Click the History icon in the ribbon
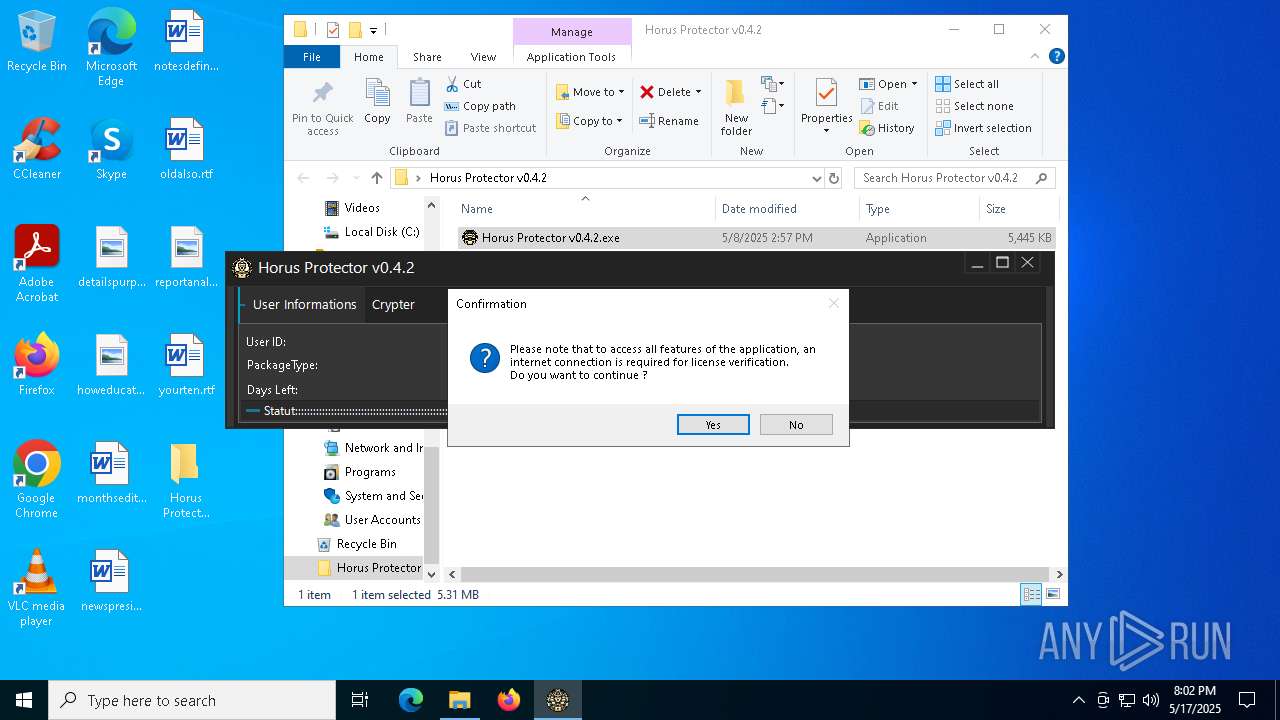Image resolution: width=1280 pixels, height=720 pixels. point(868,128)
